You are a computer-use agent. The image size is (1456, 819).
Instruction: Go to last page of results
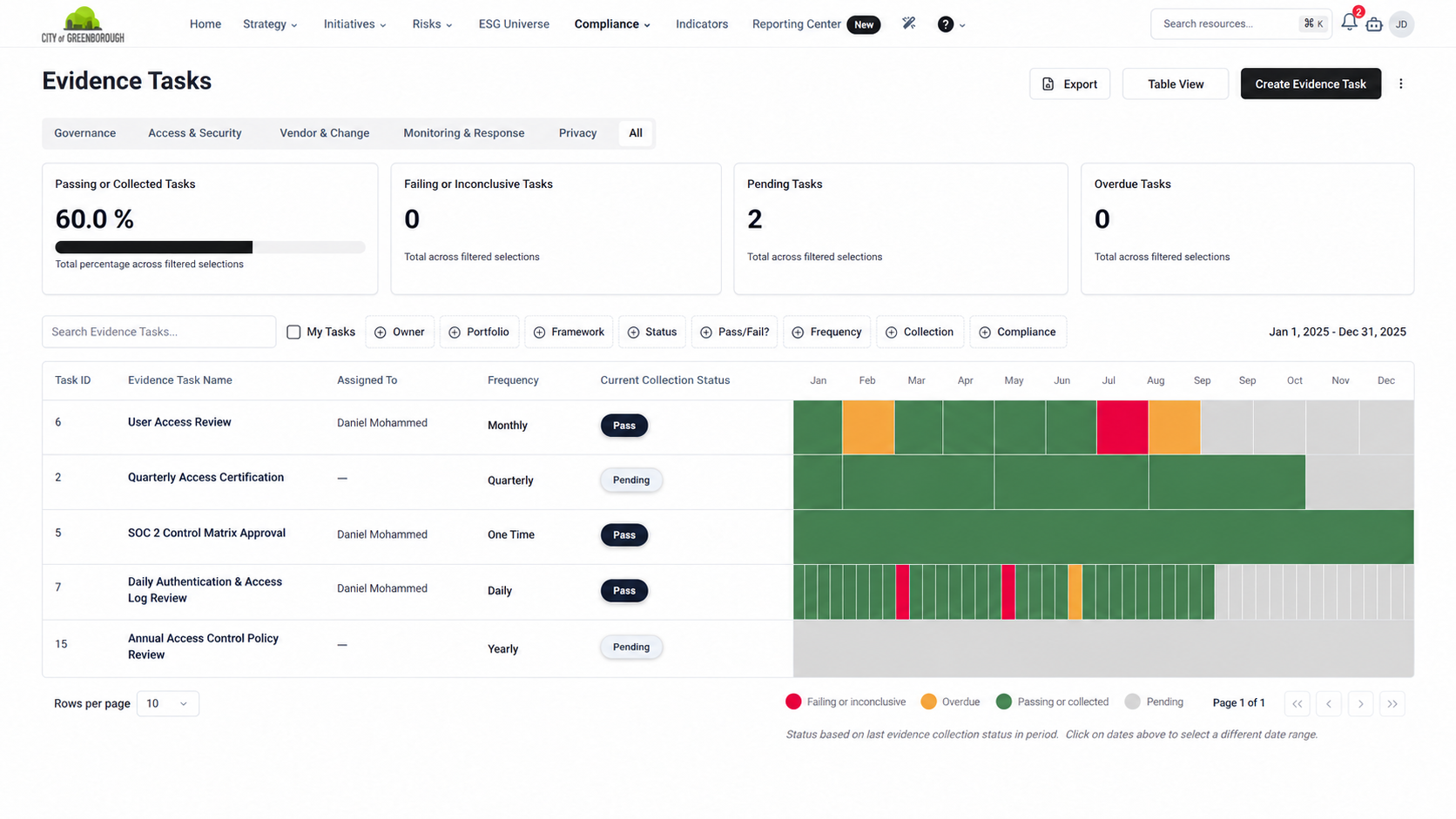pyautogui.click(x=1392, y=703)
